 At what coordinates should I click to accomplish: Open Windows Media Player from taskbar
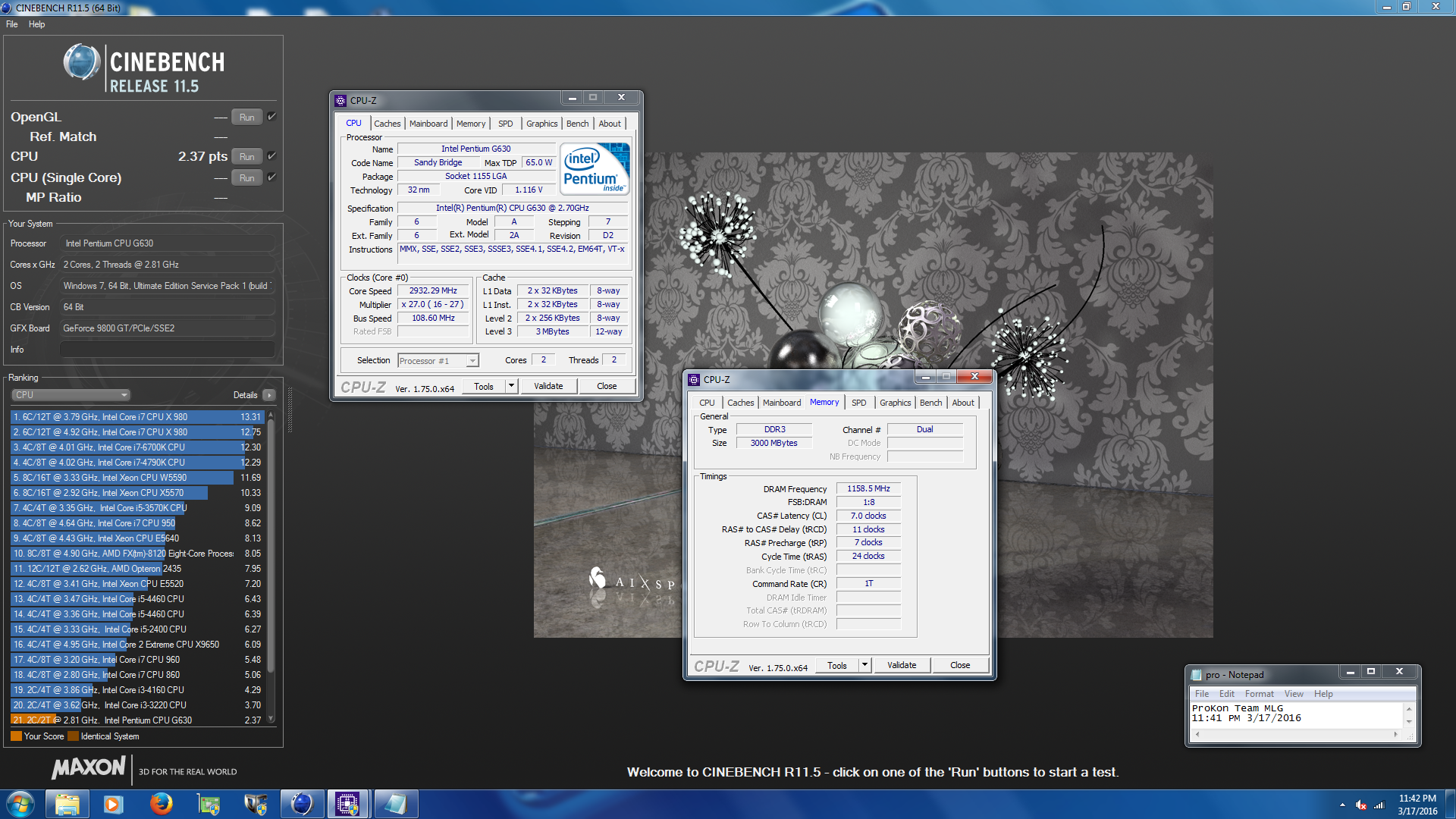pos(113,804)
